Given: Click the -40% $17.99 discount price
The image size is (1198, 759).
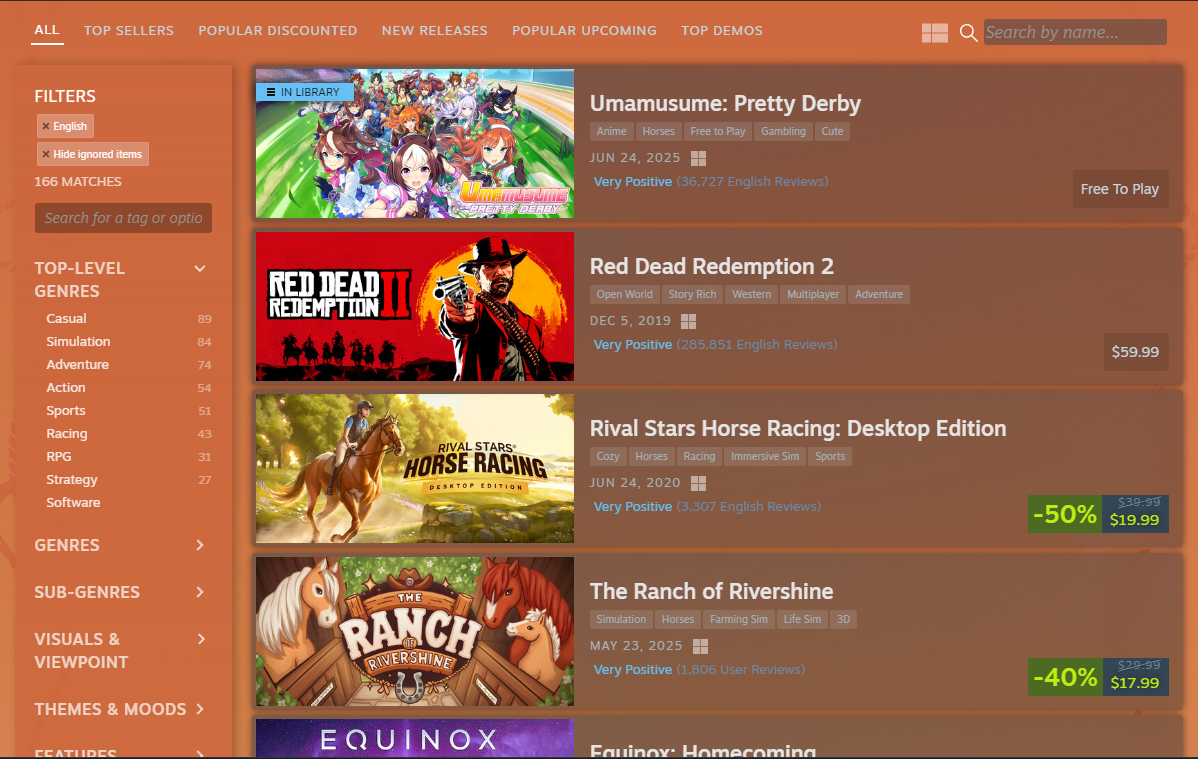Looking at the screenshot, I should [1098, 676].
